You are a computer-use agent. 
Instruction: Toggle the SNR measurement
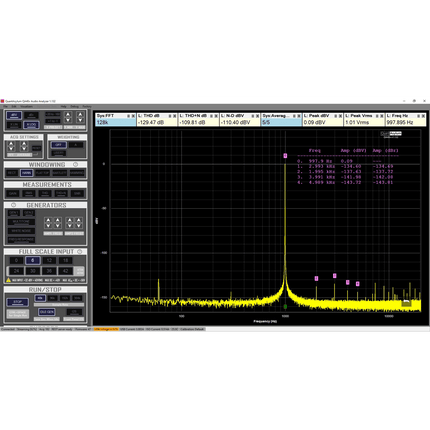point(77,193)
